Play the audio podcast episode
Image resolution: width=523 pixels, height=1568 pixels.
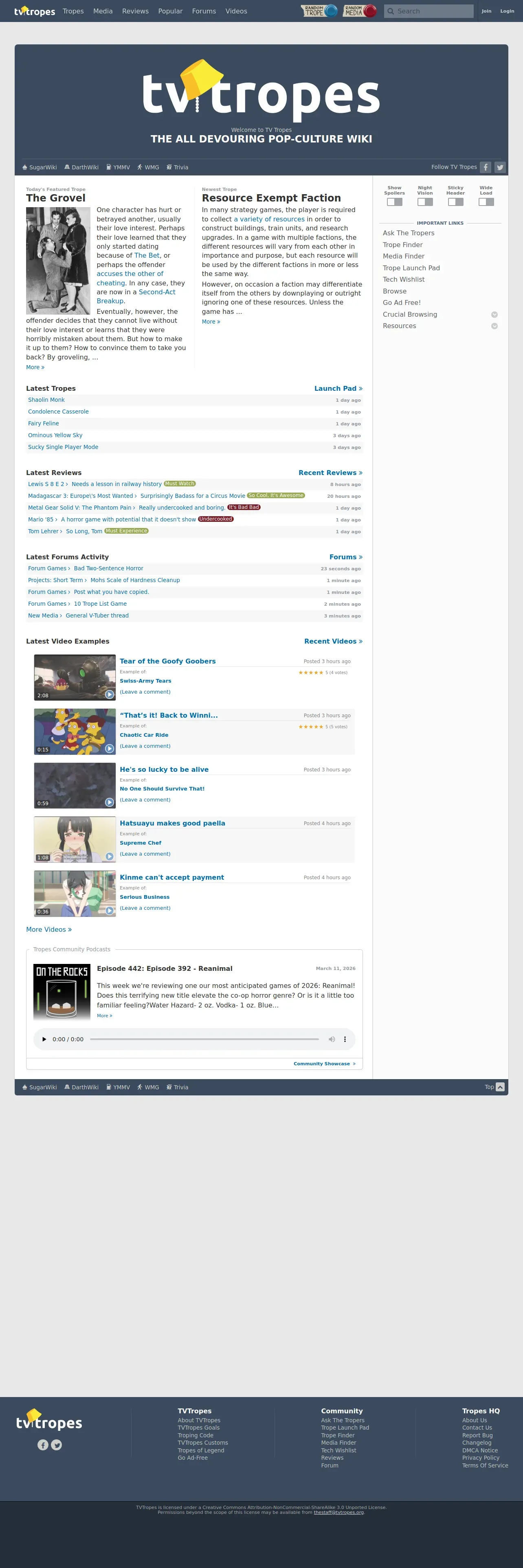click(44, 1039)
